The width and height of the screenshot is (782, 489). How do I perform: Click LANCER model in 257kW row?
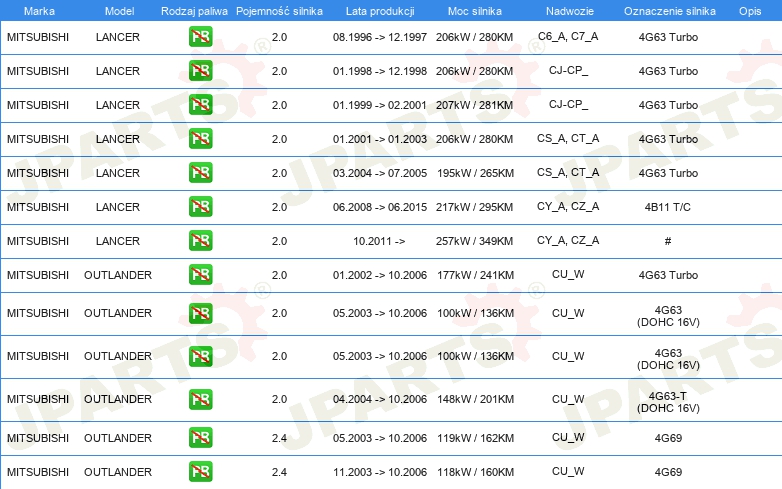tap(118, 241)
